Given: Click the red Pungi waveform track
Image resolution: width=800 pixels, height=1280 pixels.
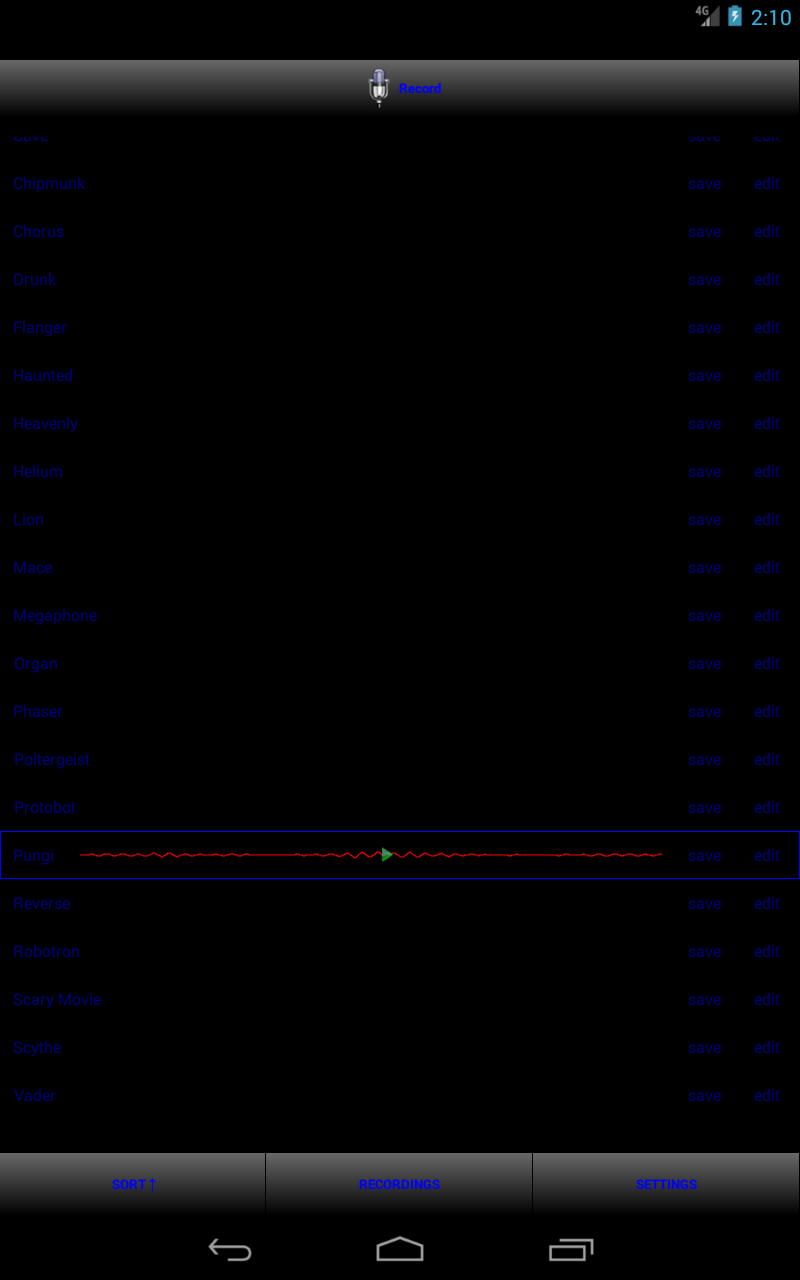Looking at the screenshot, I should [371, 855].
